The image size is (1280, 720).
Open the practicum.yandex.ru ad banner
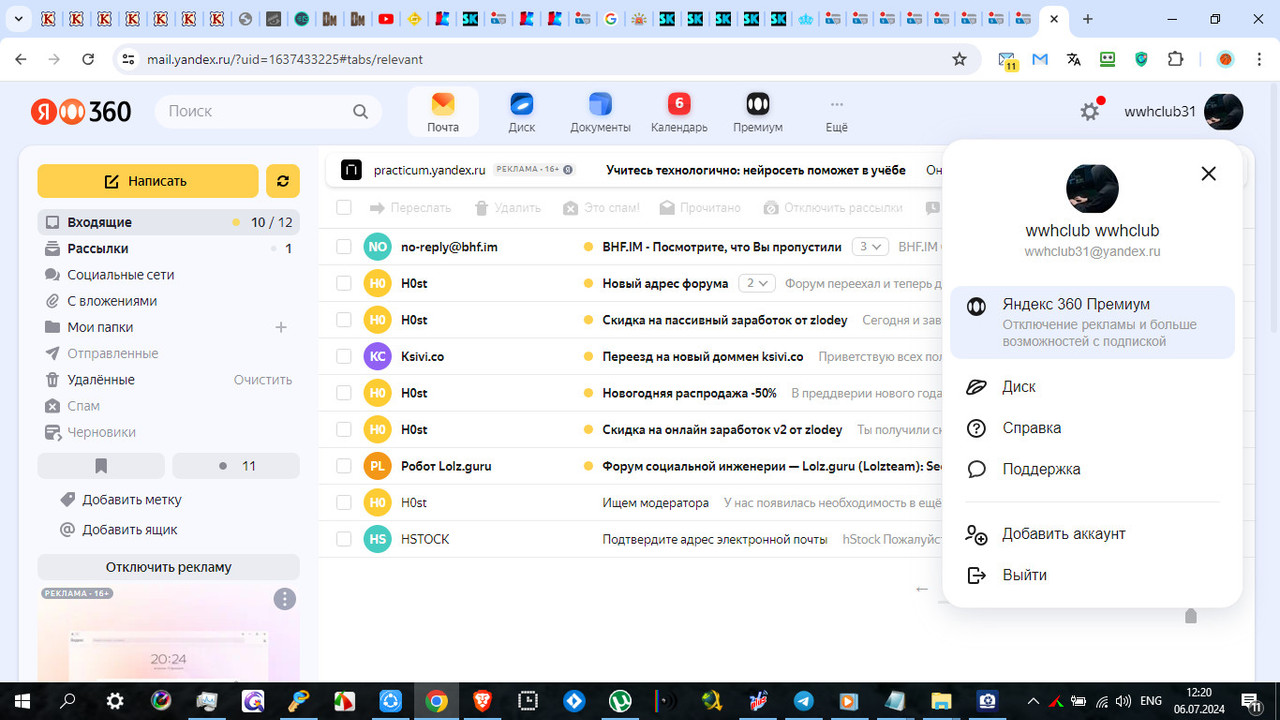pyautogui.click(x=635, y=170)
